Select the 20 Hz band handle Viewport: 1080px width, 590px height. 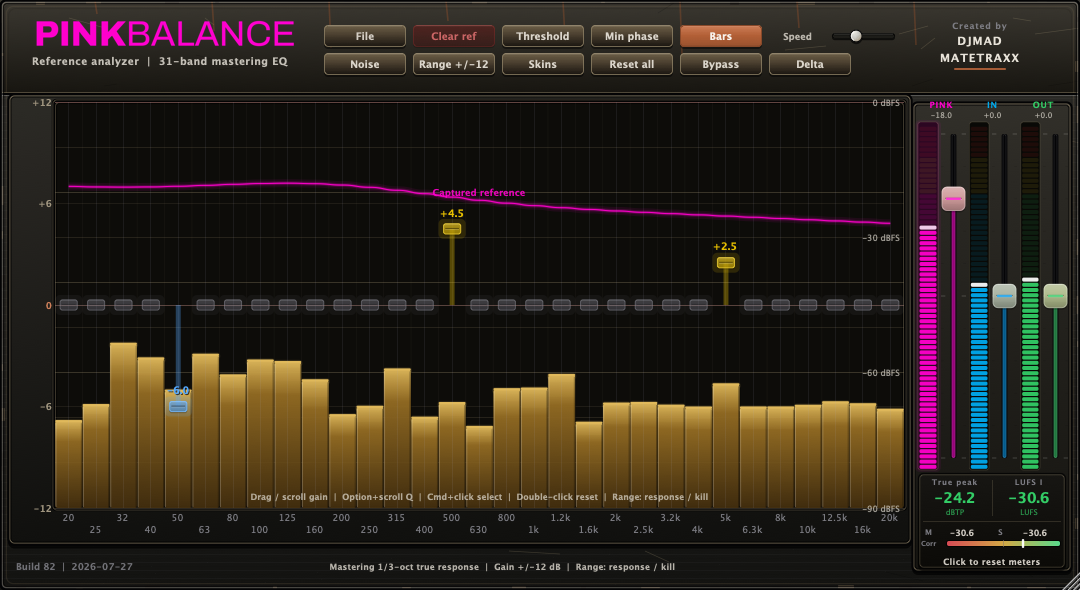tap(68, 305)
